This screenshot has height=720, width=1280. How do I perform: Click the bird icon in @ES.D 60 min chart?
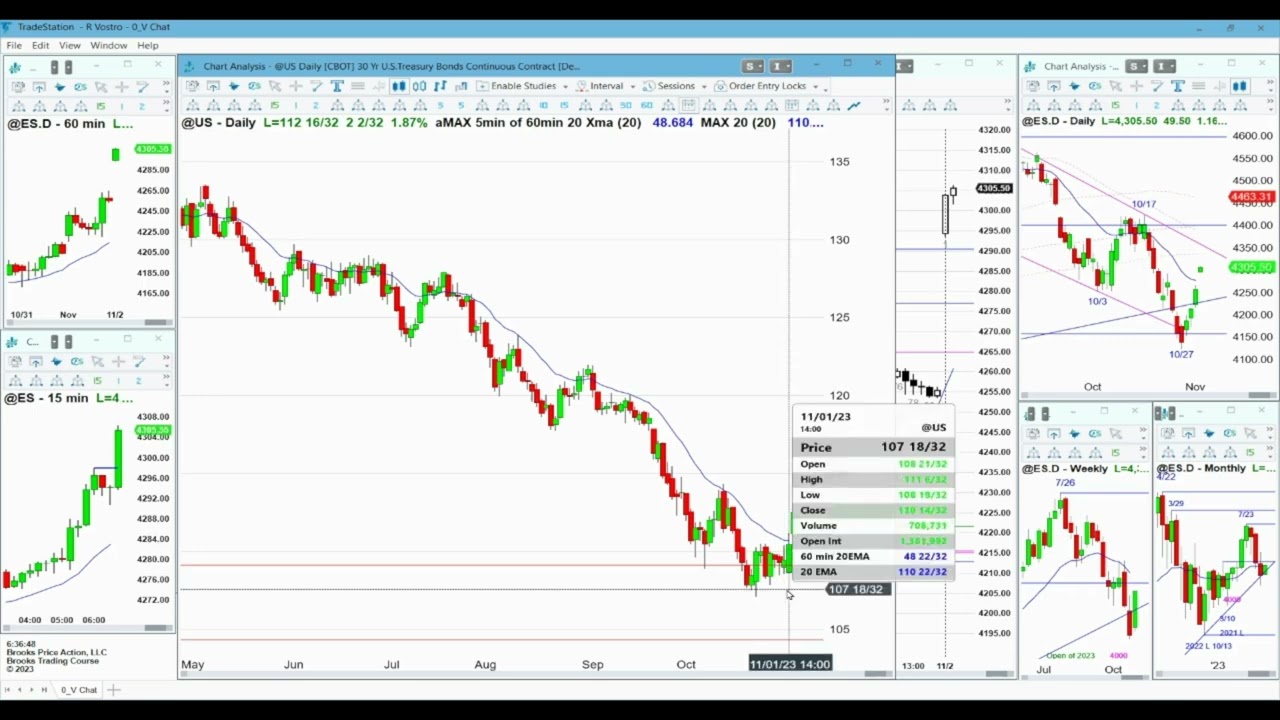point(60,86)
